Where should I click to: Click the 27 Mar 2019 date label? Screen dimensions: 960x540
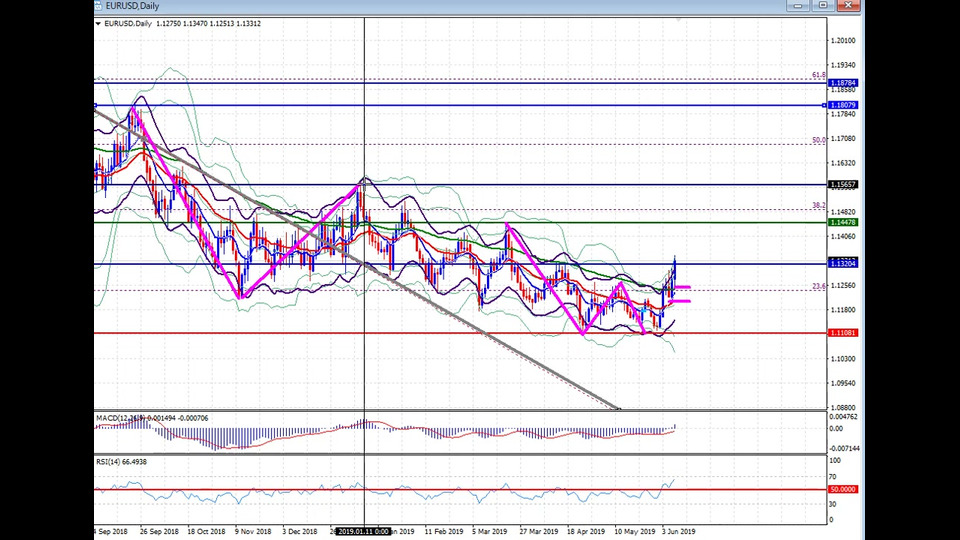[x=539, y=531]
